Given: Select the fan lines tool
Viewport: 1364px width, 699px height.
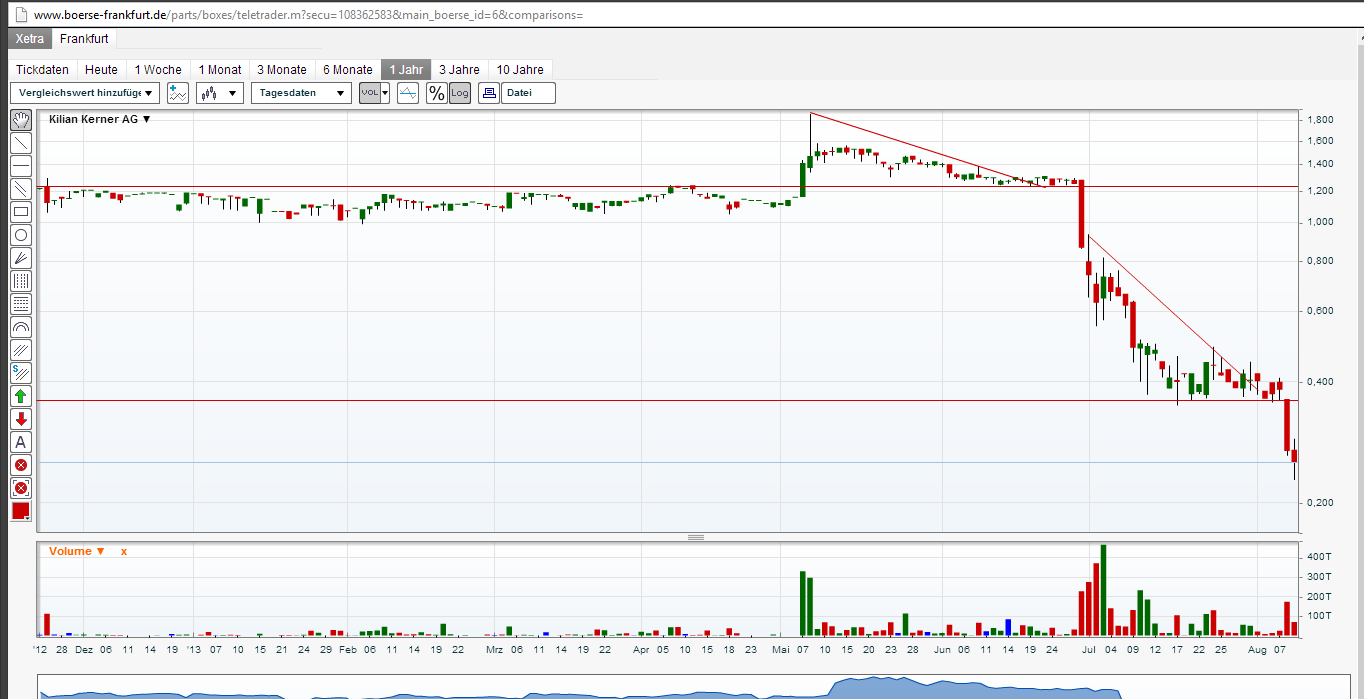Looking at the screenshot, I should click(21, 258).
